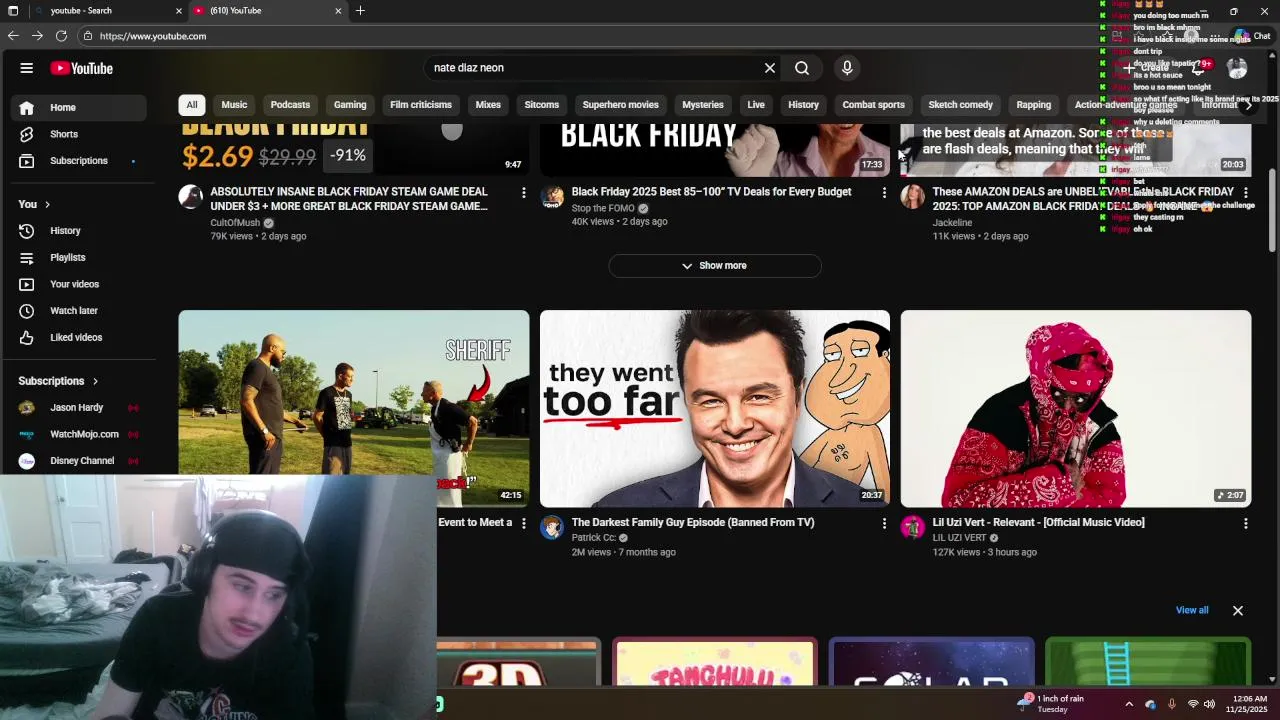
Task: Click the Stop the FOMO channel avatar
Action: point(552,197)
